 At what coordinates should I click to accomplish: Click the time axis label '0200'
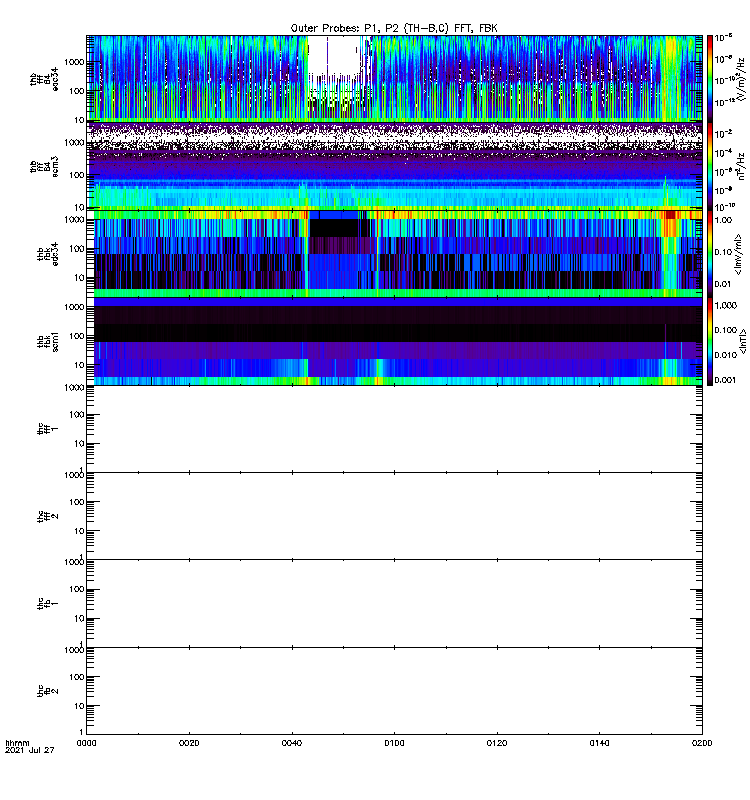pyautogui.click(x=702, y=743)
